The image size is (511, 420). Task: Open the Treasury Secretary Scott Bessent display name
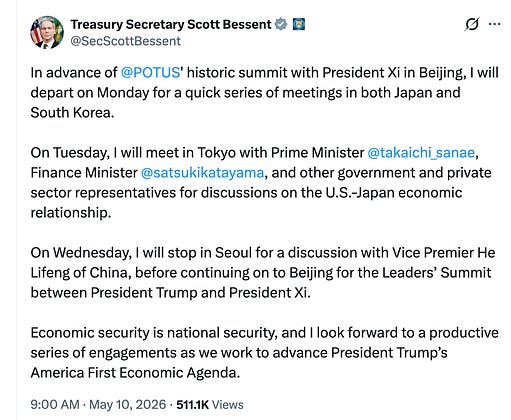pyautogui.click(x=171, y=24)
